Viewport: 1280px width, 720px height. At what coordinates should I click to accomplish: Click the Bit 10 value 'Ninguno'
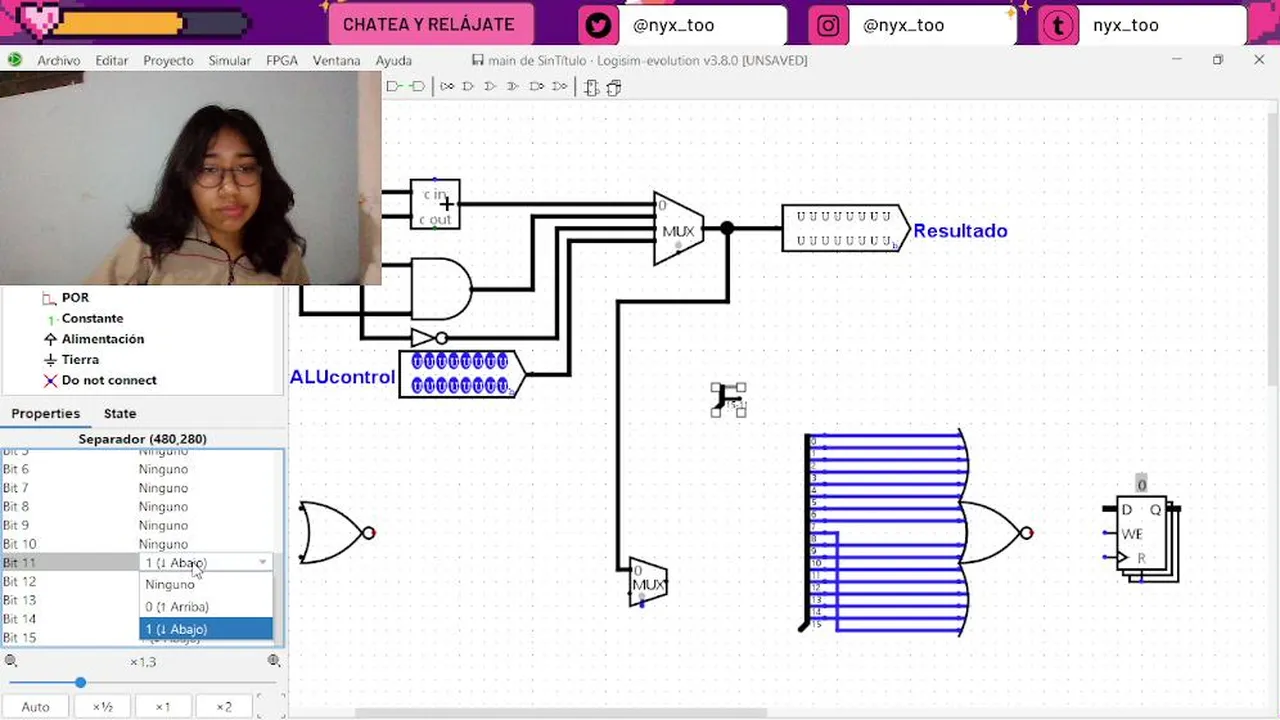163,544
